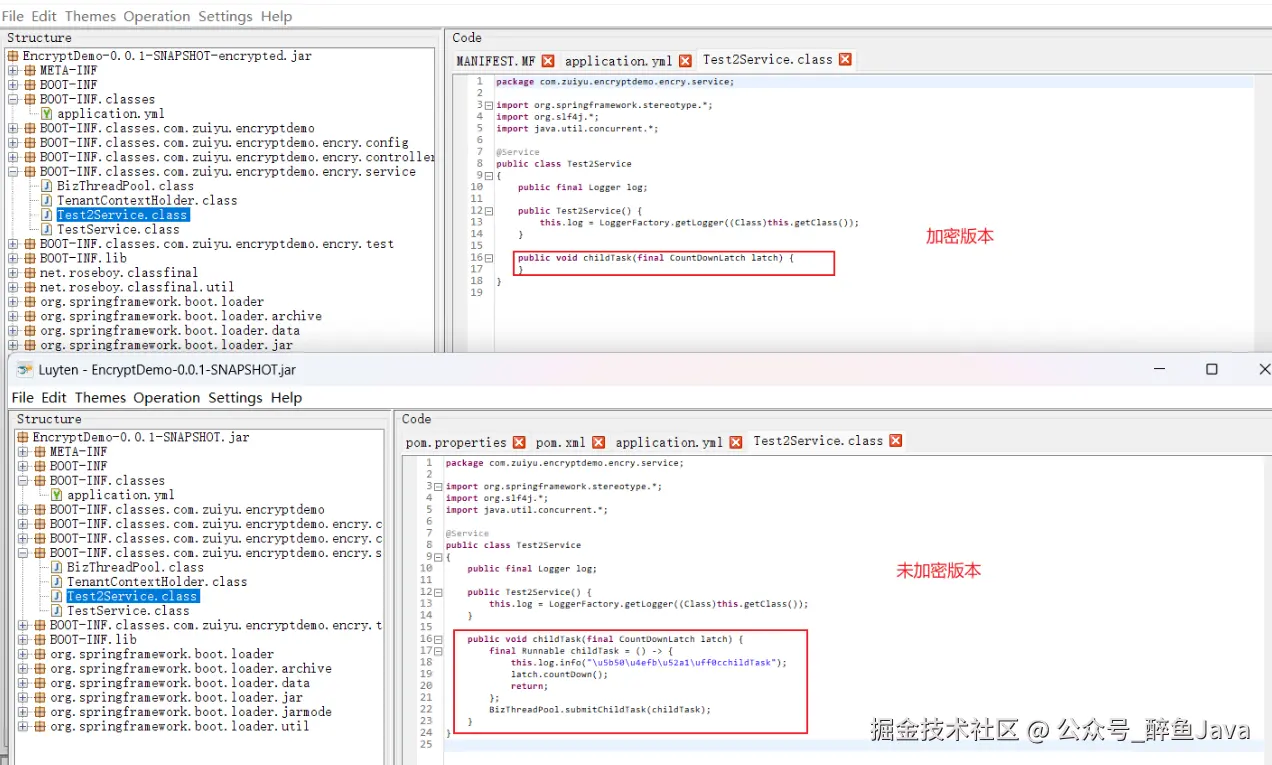
Task: Click TestService.class file icon in SNAPSHOT.jar tree
Action: click(57, 610)
